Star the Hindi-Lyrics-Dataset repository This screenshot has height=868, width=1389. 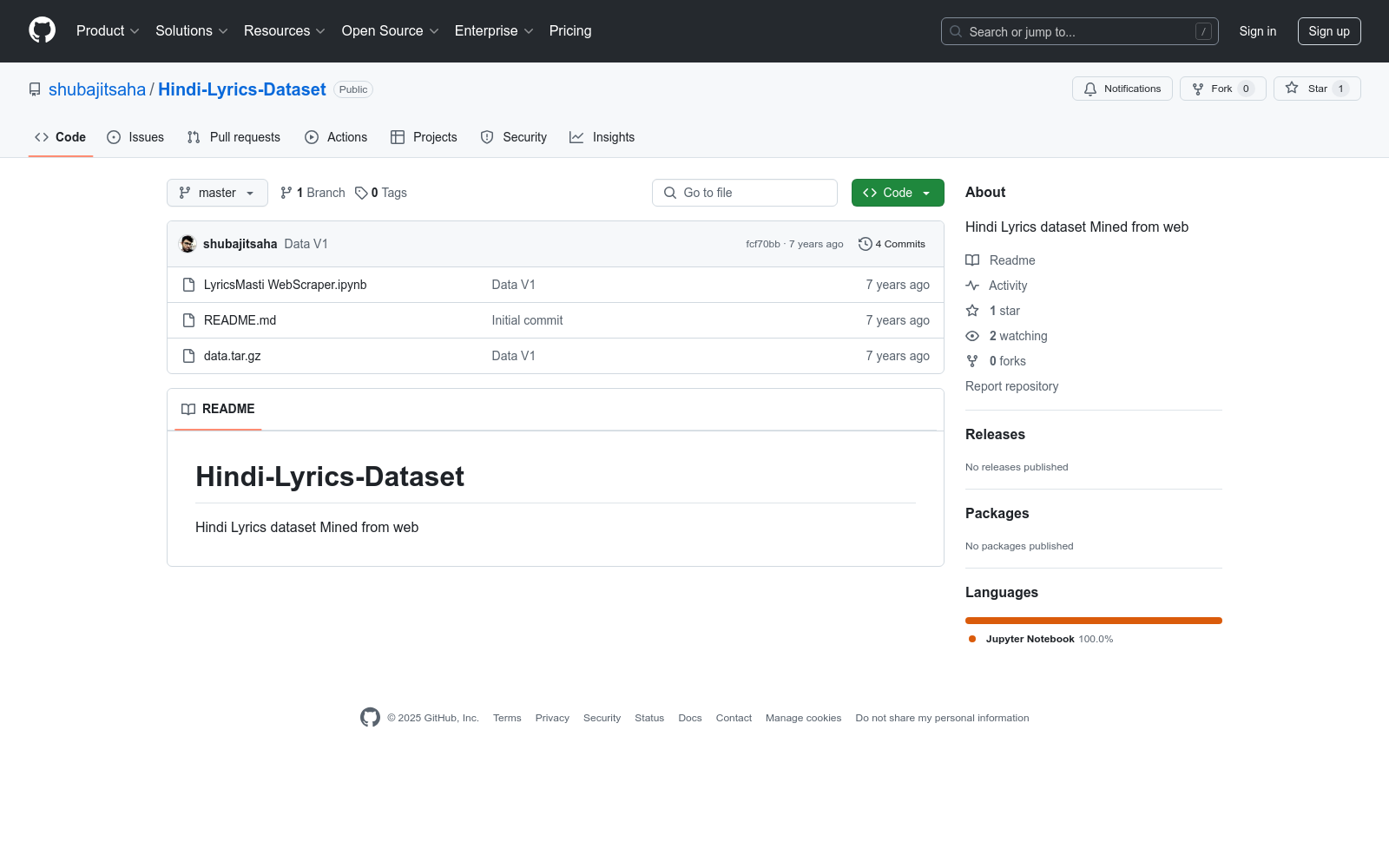[1317, 89]
